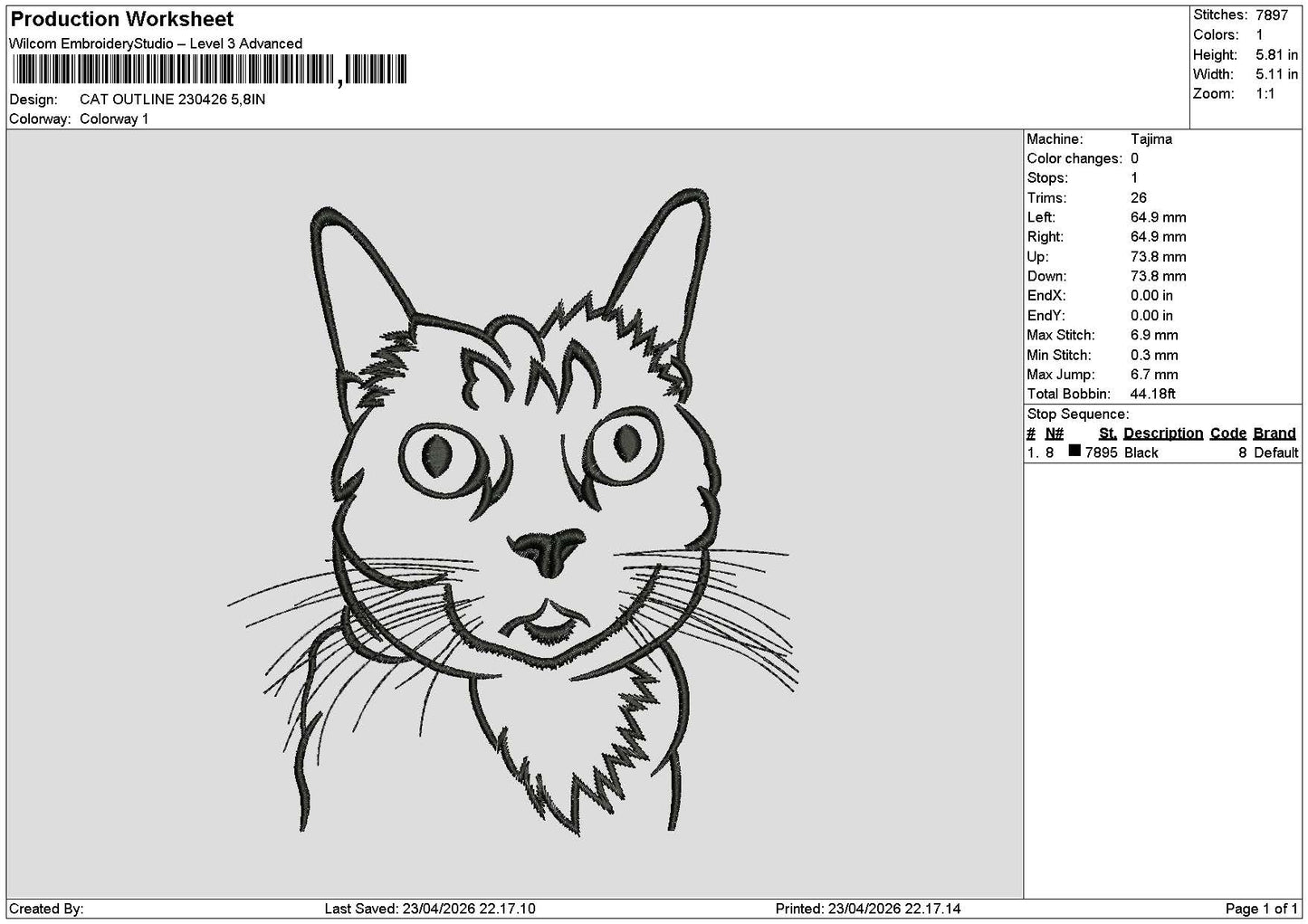Click the EndY value "0.00 in"
This screenshot has width=1308, height=924.
tap(1152, 316)
